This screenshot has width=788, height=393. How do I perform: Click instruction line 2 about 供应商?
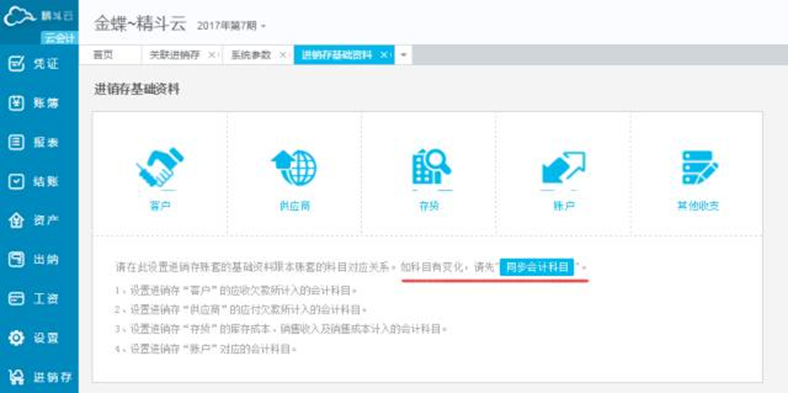point(241,310)
